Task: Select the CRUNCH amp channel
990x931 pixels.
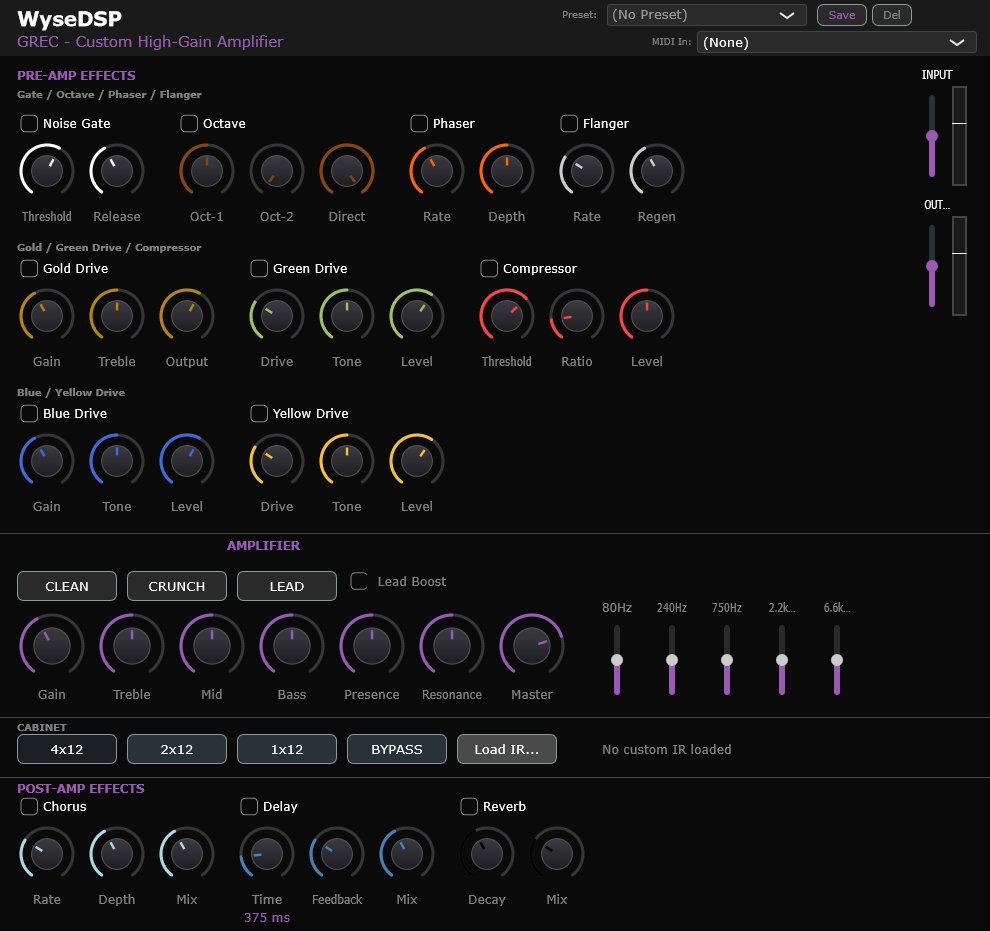Action: coord(177,586)
